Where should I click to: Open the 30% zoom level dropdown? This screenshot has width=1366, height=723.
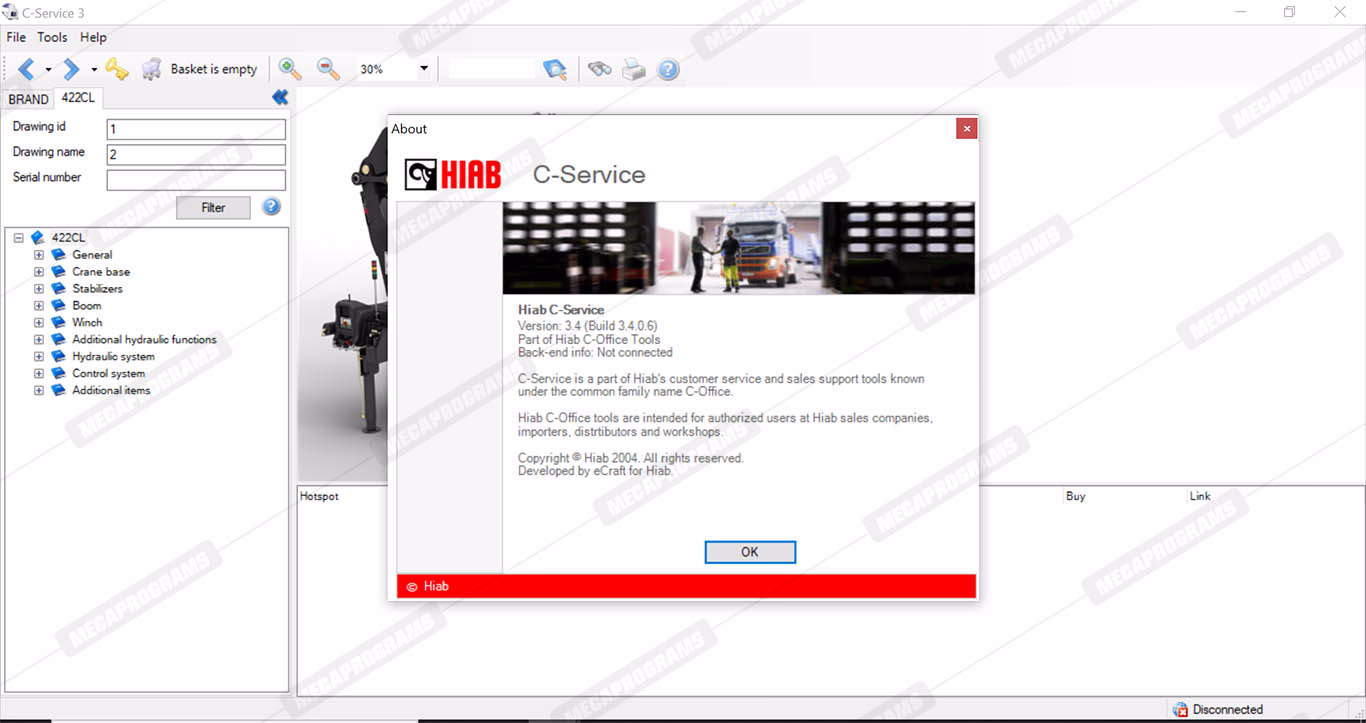(x=424, y=69)
